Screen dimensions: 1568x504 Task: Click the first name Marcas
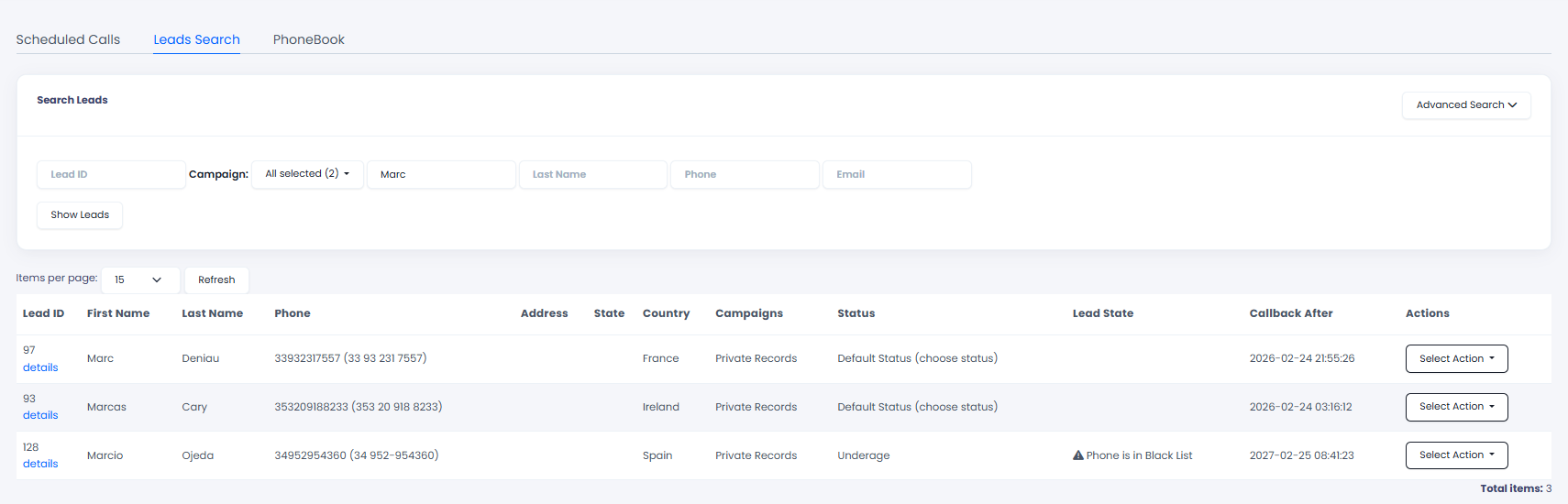(106, 407)
